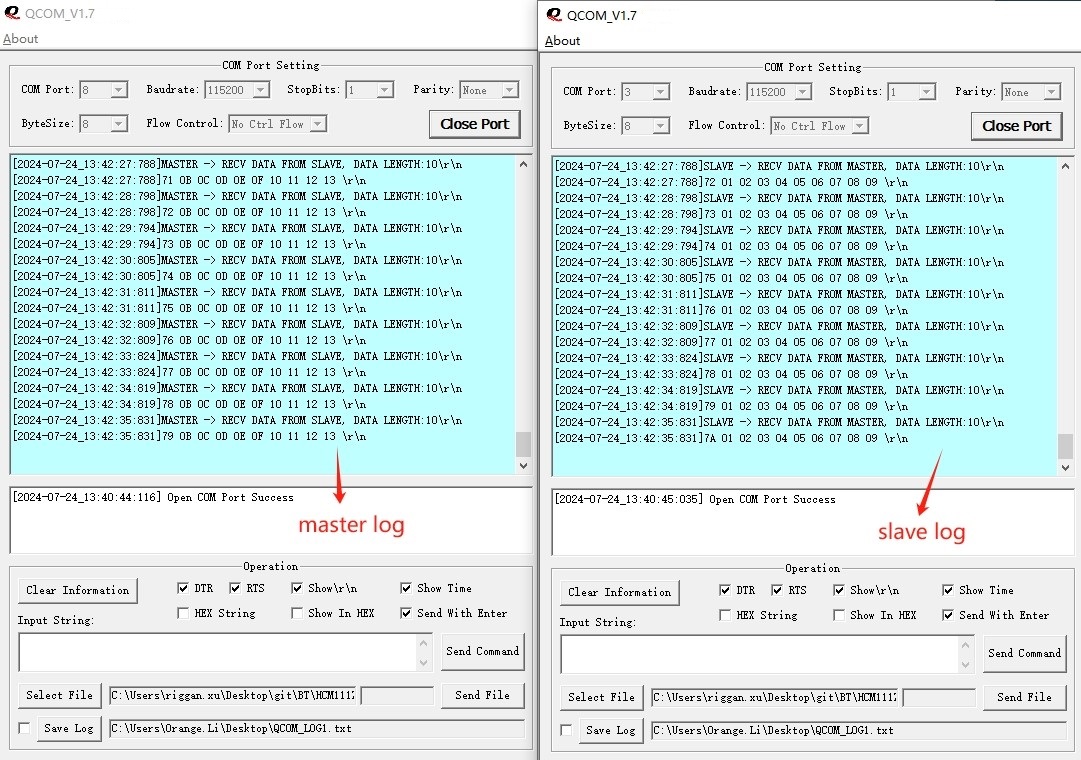Click Clear Information in the slave window

(x=619, y=592)
